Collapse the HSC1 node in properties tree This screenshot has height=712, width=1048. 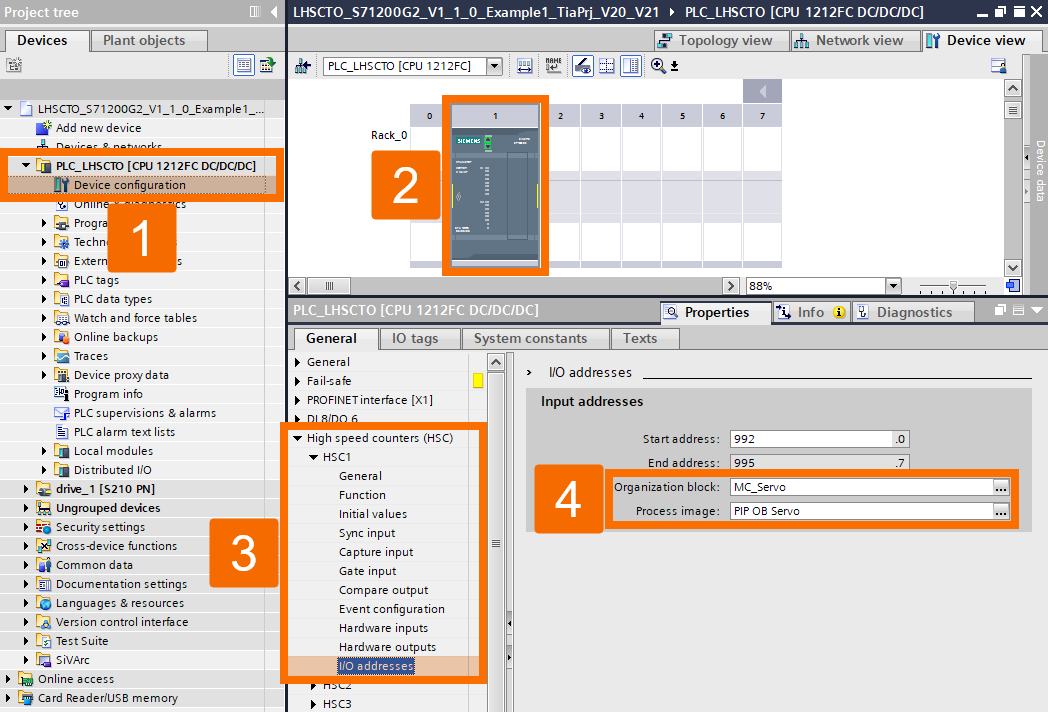click(x=313, y=457)
